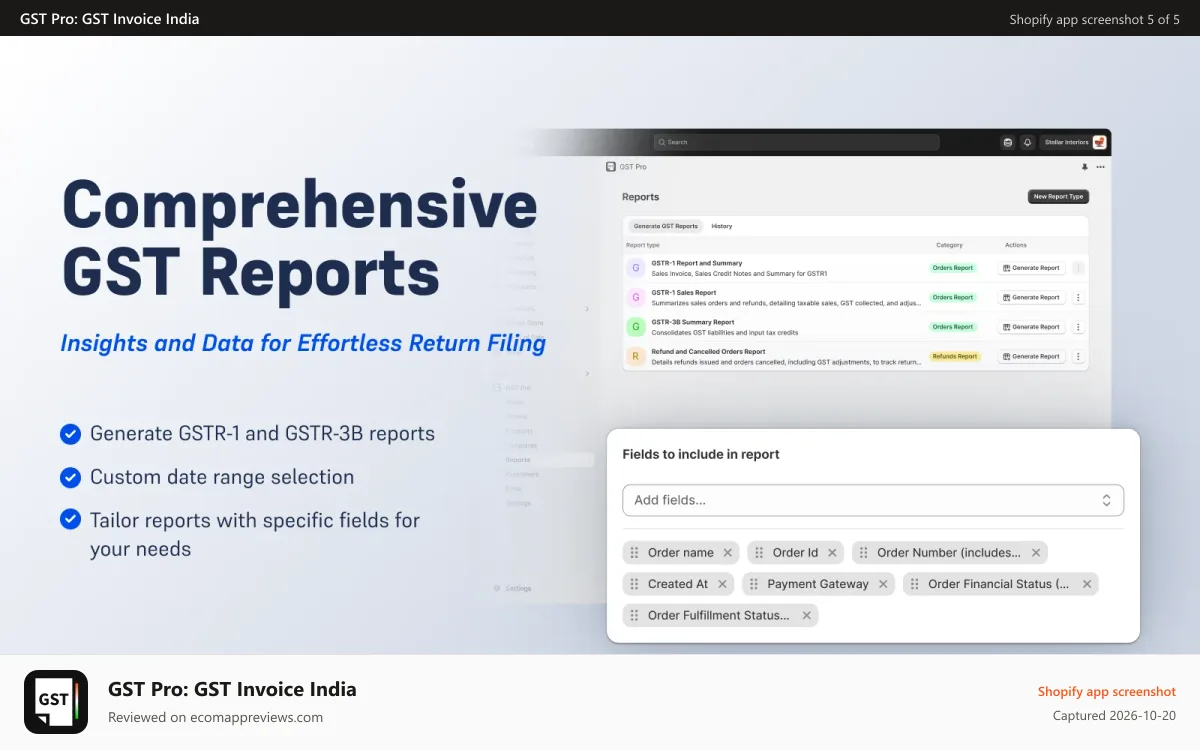Open the Stellar Interiors account menu
The height and width of the screenshot is (750, 1200).
[x=1073, y=142]
